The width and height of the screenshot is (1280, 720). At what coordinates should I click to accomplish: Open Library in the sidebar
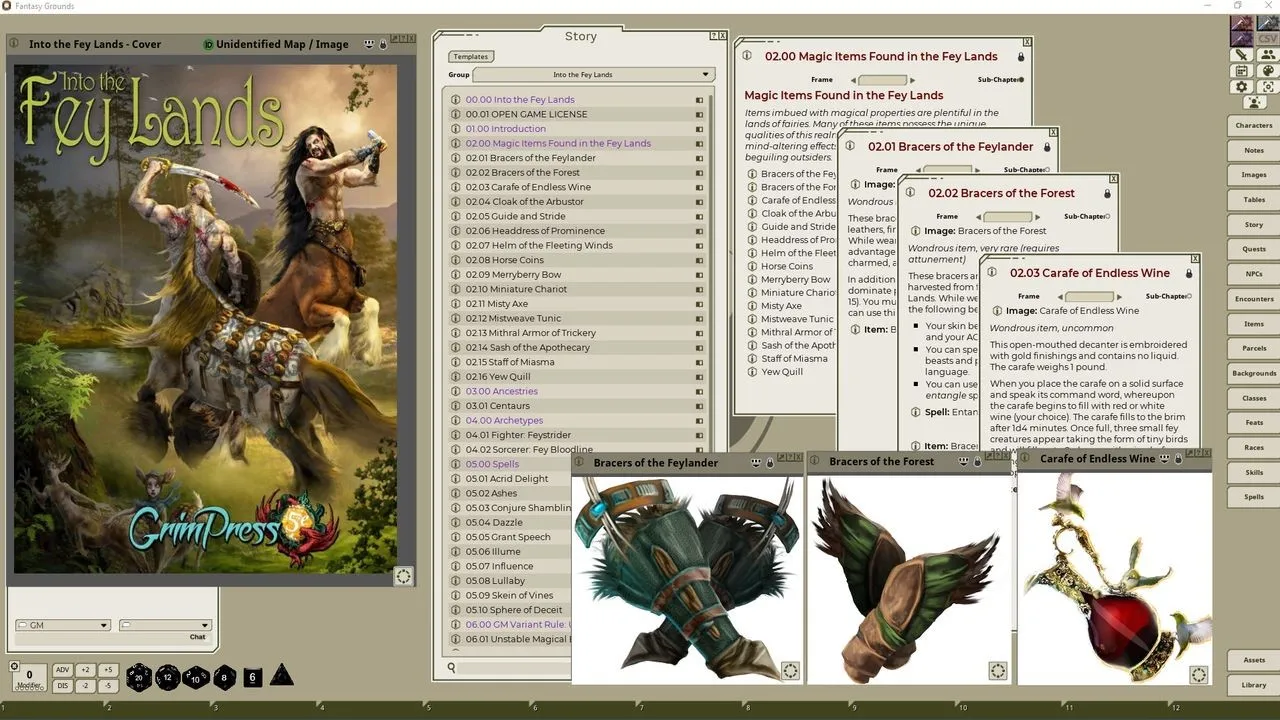point(1253,685)
